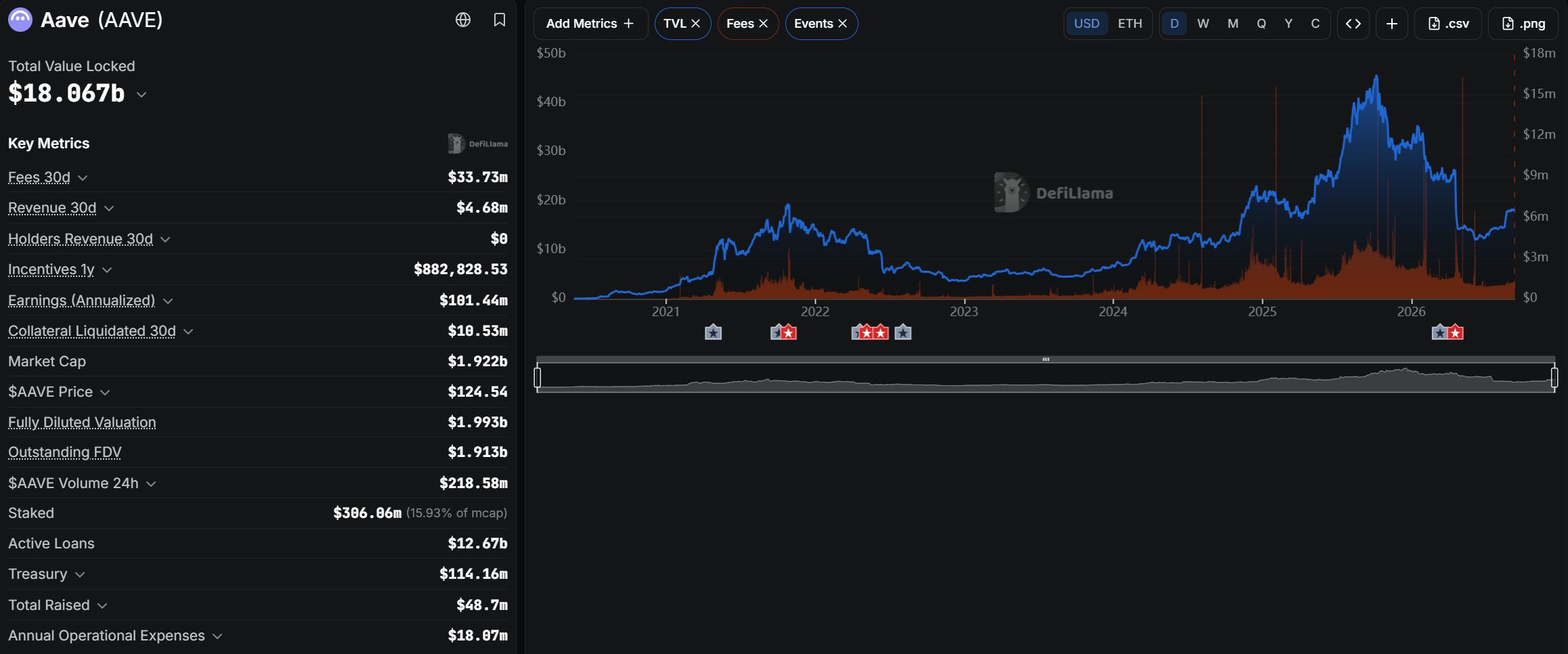Set chart interval to daily (D)
Screen dimensions: 1568x654
[x=1175, y=24]
